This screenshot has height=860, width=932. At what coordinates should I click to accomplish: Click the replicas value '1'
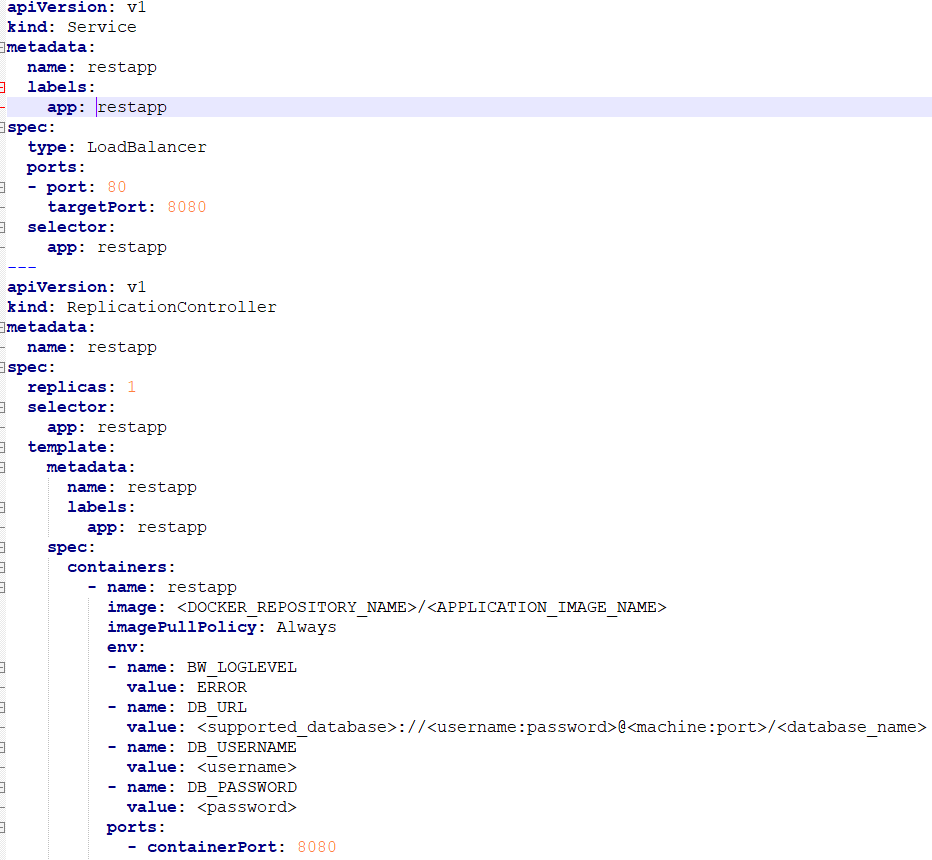coord(131,388)
